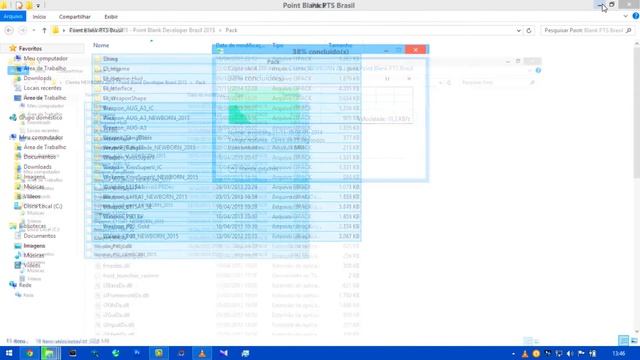The width and height of the screenshot is (640, 360).
Task: Open Visual Studio from the taskbar
Action: [x=223, y=353]
